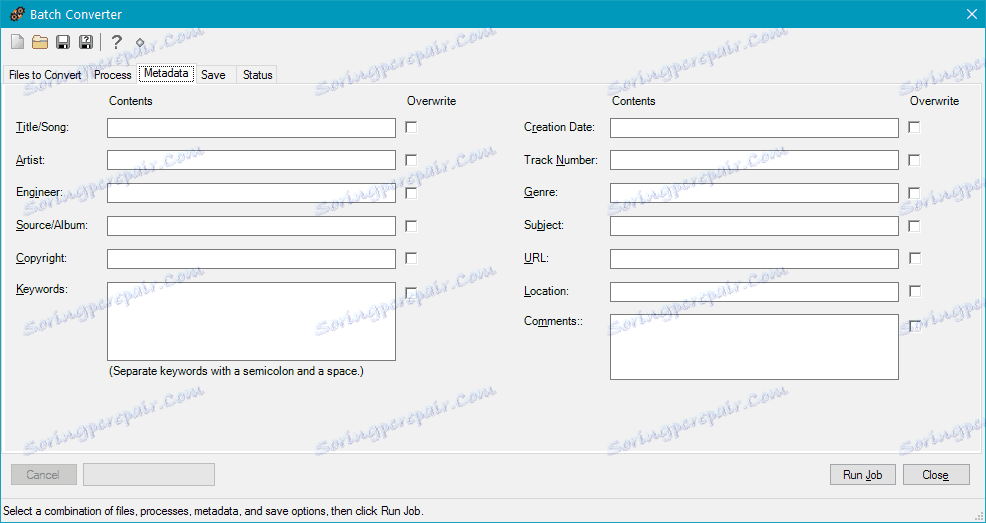The image size is (986, 523).
Task: Click the Comments text box
Action: click(x=754, y=347)
